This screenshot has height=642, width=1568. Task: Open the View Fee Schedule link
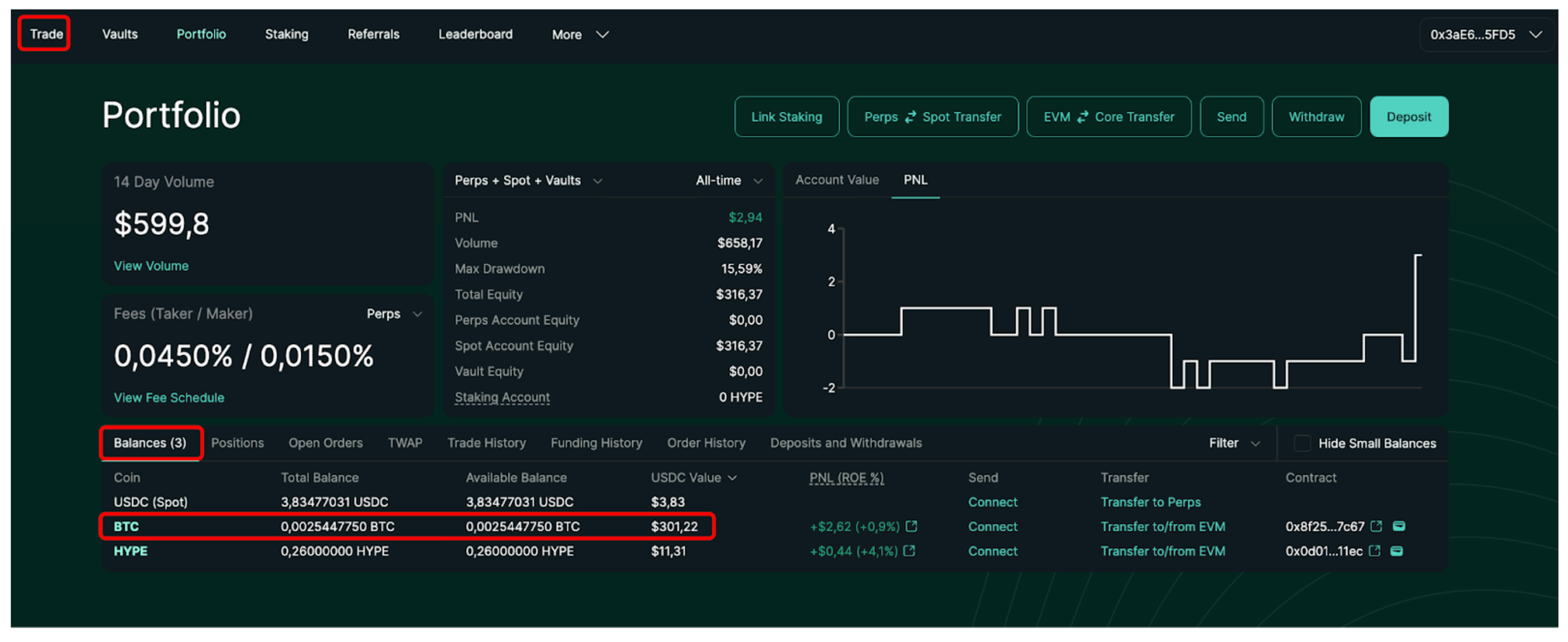pyautogui.click(x=169, y=398)
